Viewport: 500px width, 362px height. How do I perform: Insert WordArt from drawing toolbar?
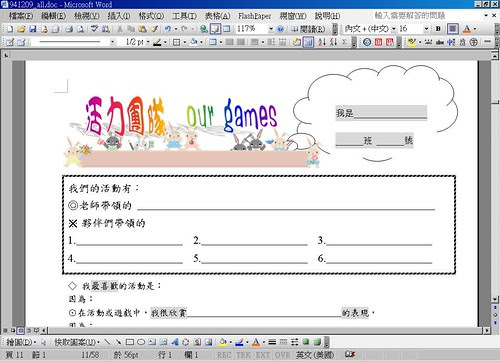coord(175,342)
